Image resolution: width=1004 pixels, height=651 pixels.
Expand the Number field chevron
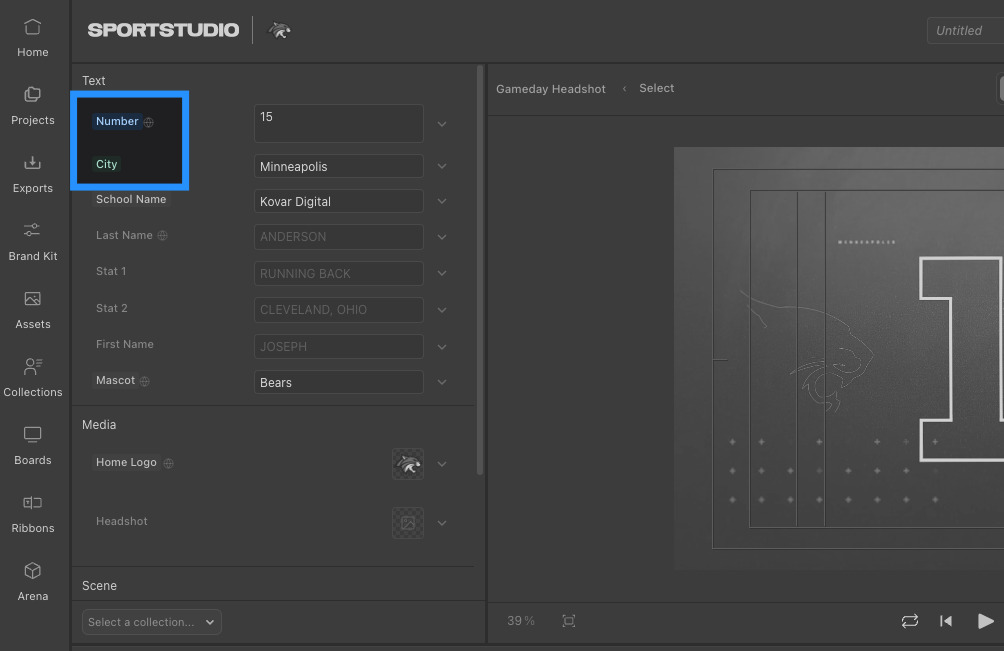tap(442, 124)
